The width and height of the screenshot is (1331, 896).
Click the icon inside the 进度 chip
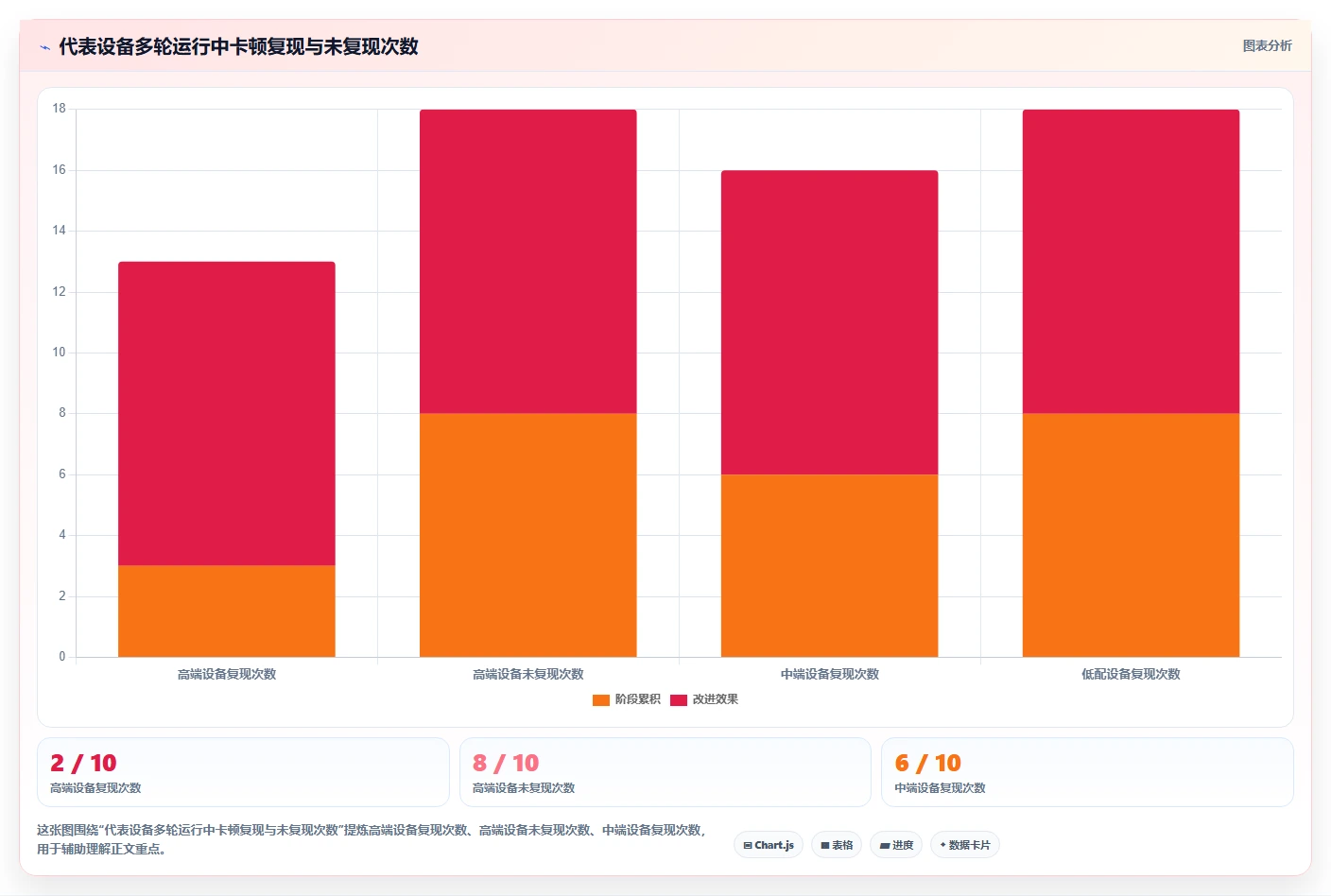point(884,846)
